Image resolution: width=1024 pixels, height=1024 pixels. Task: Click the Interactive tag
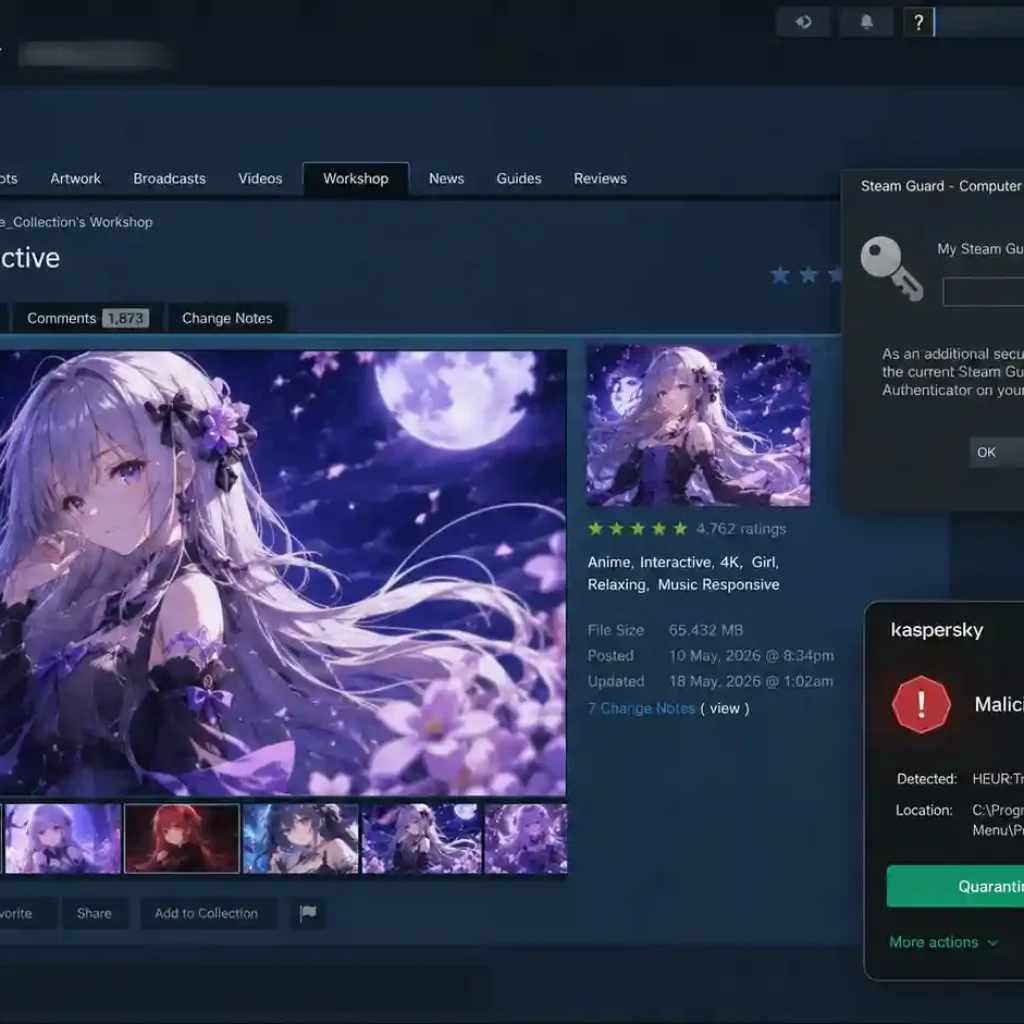[x=675, y=562]
